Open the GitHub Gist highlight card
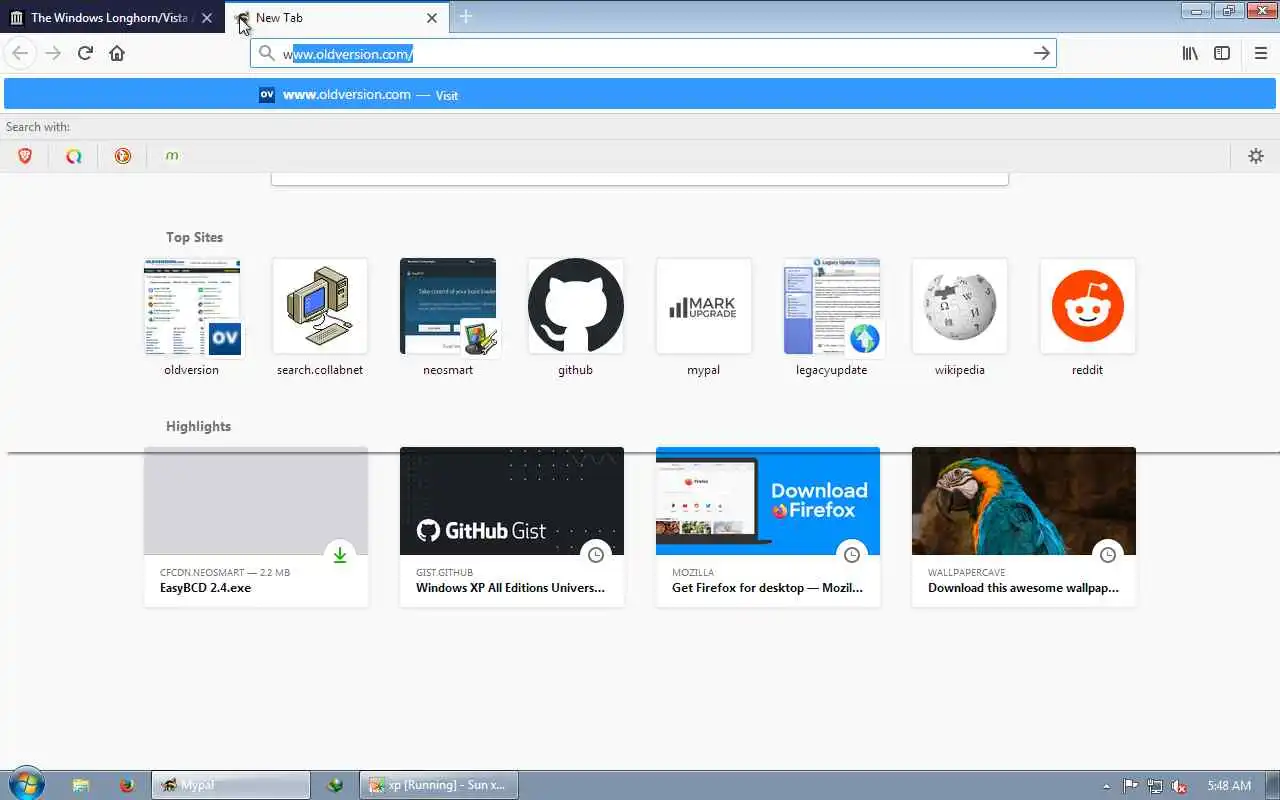The width and height of the screenshot is (1280, 800). [x=512, y=527]
